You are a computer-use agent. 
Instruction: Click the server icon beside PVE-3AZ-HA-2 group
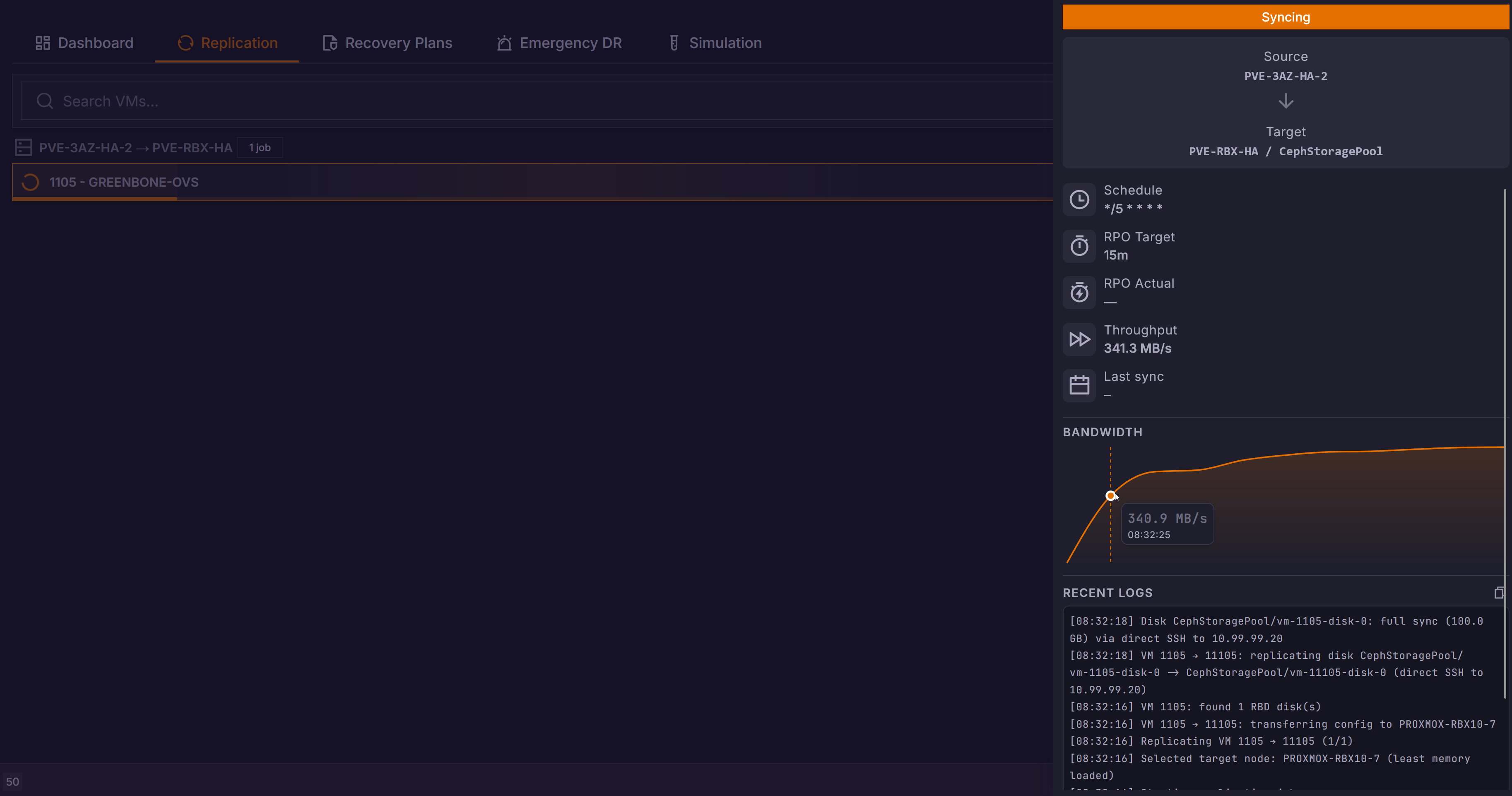24,147
